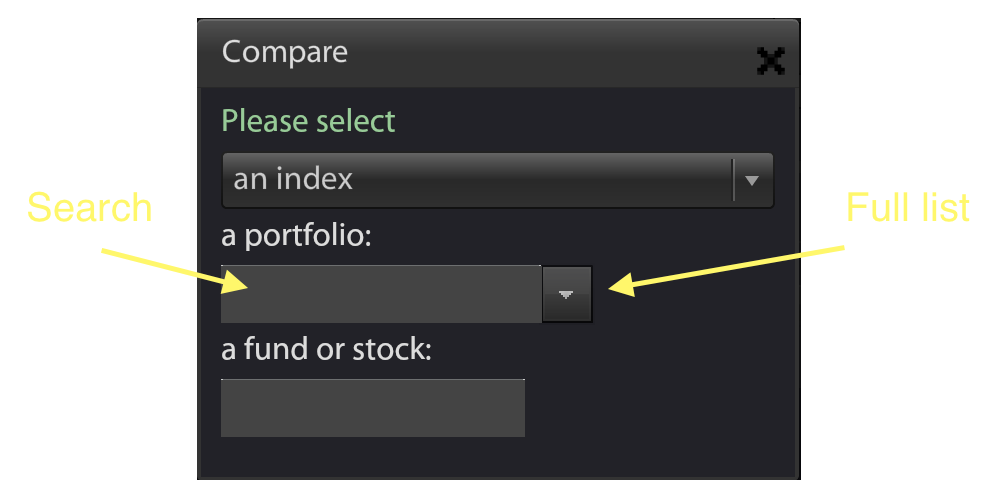Click the yellow "Search" annotation text
The height and width of the screenshot is (496, 1004).
[89, 208]
